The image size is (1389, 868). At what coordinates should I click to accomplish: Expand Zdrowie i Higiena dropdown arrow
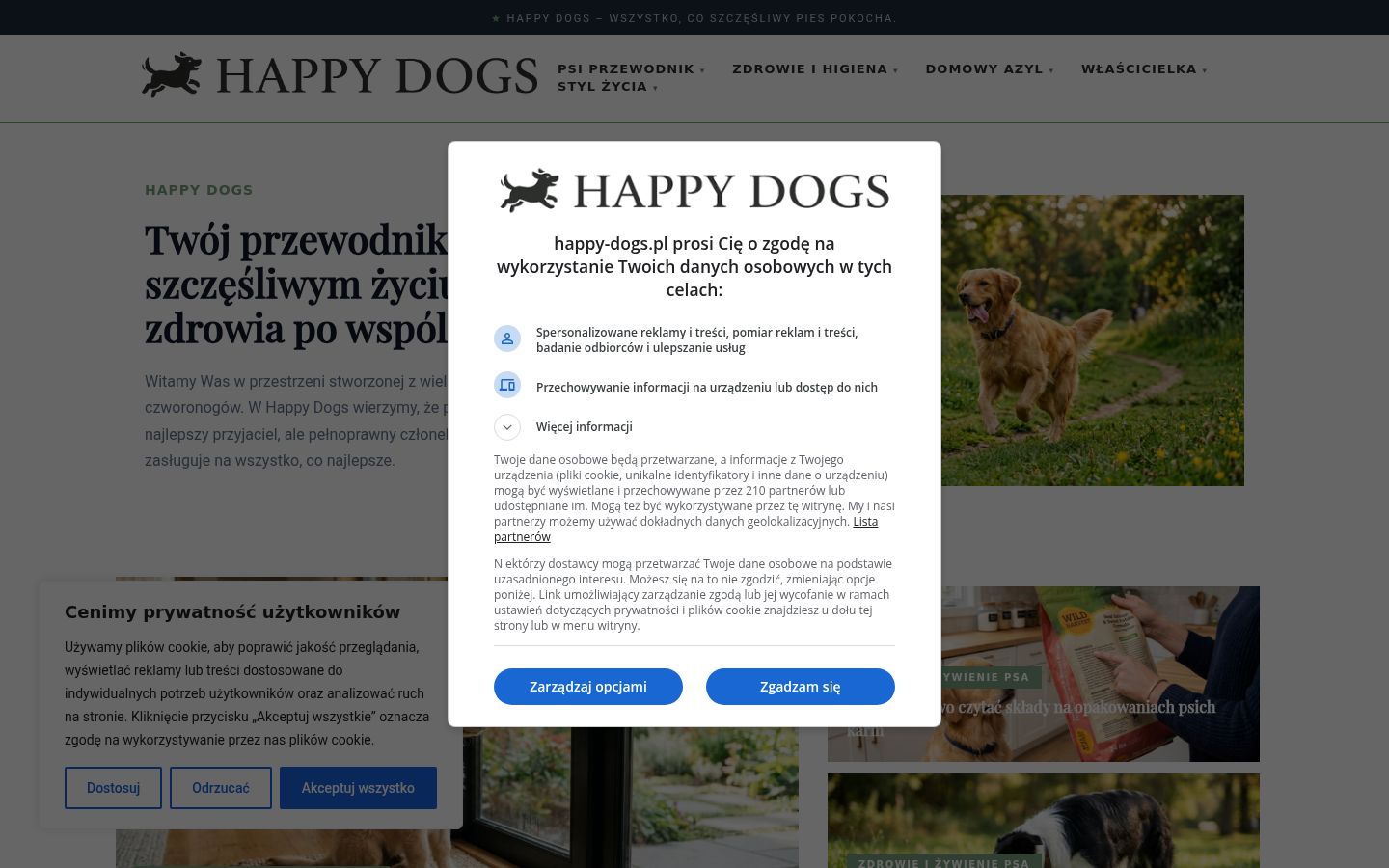click(x=895, y=70)
